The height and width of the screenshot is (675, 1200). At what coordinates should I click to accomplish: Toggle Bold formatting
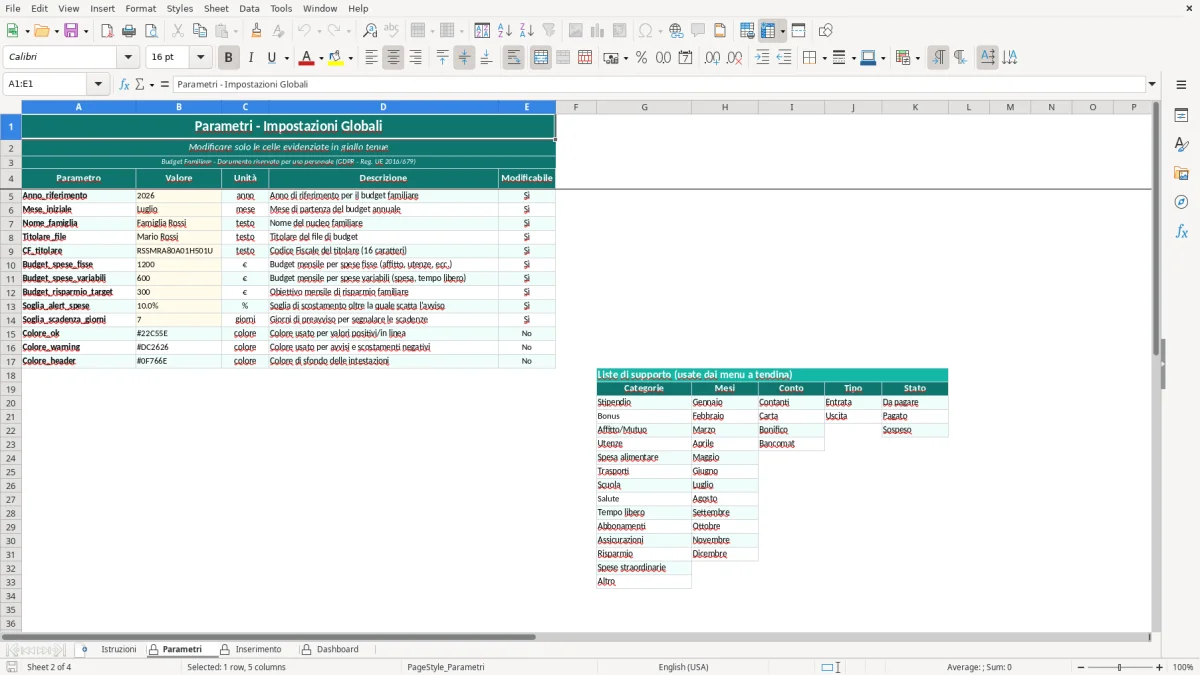coord(229,58)
